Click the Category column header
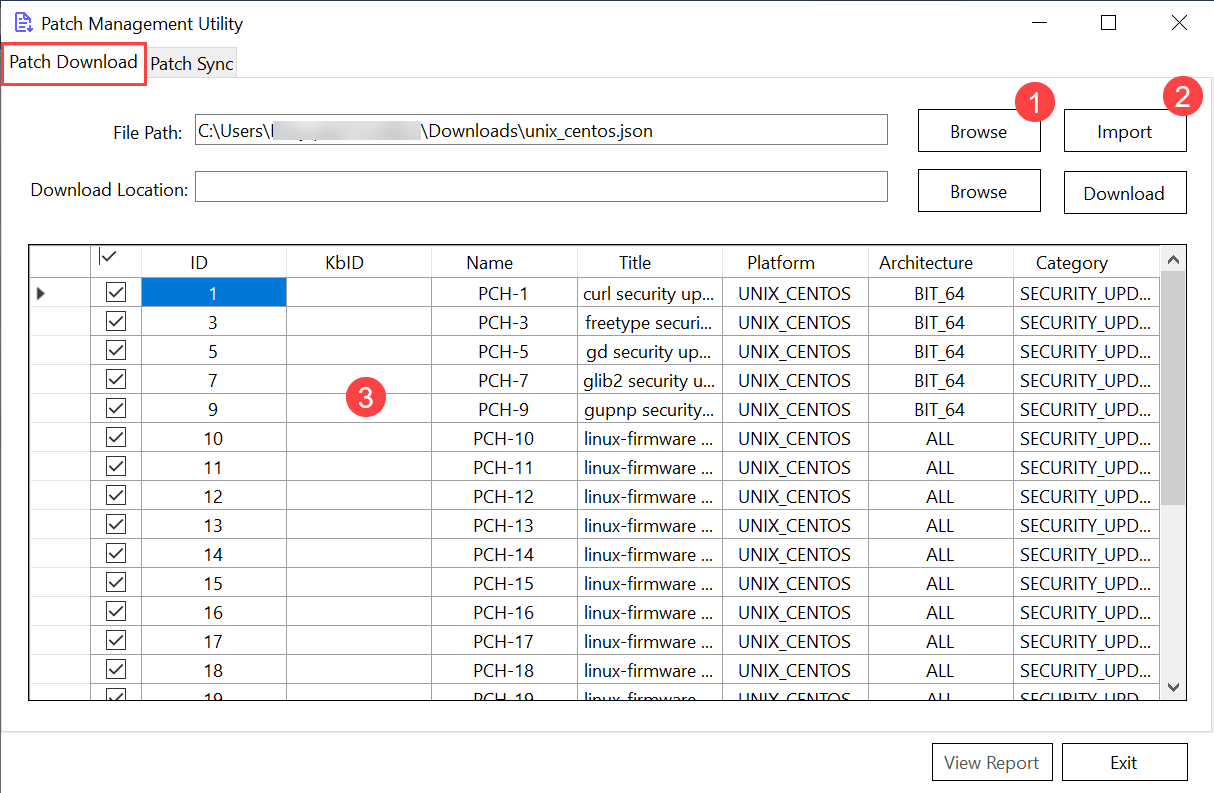 (1071, 263)
